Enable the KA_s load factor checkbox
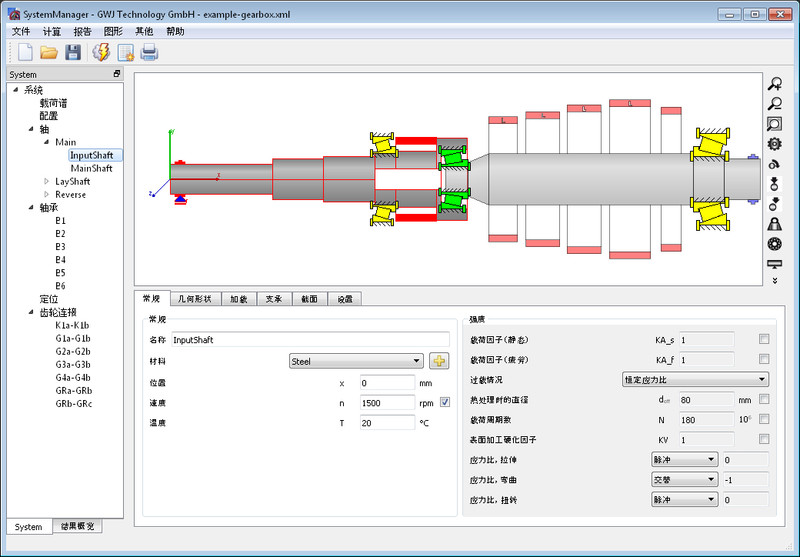Viewport: 800px width, 557px height. (x=764, y=339)
